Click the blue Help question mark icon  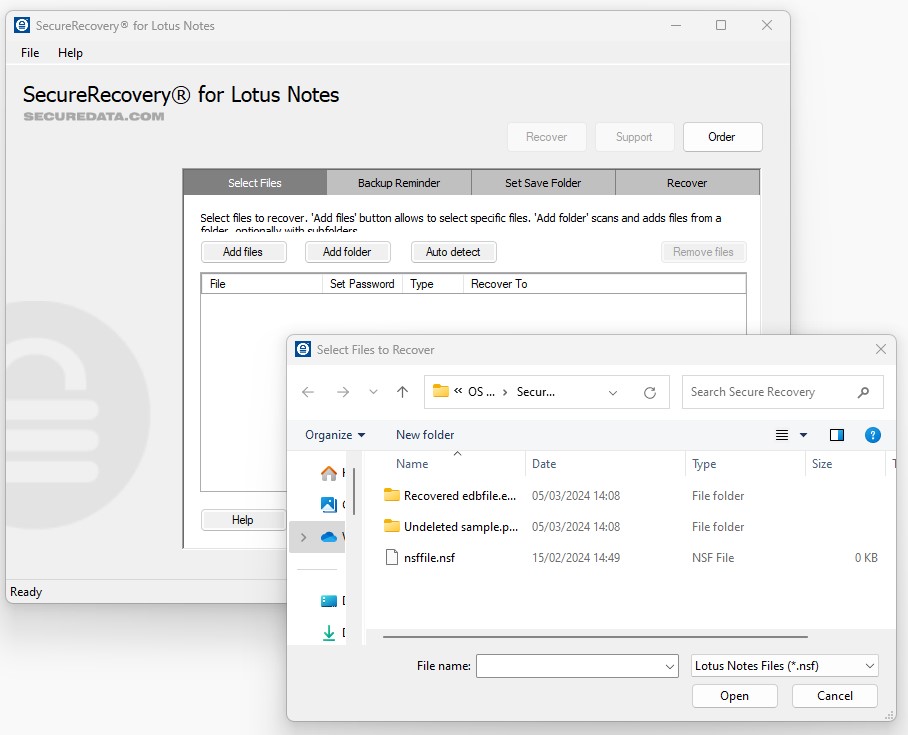pos(872,435)
